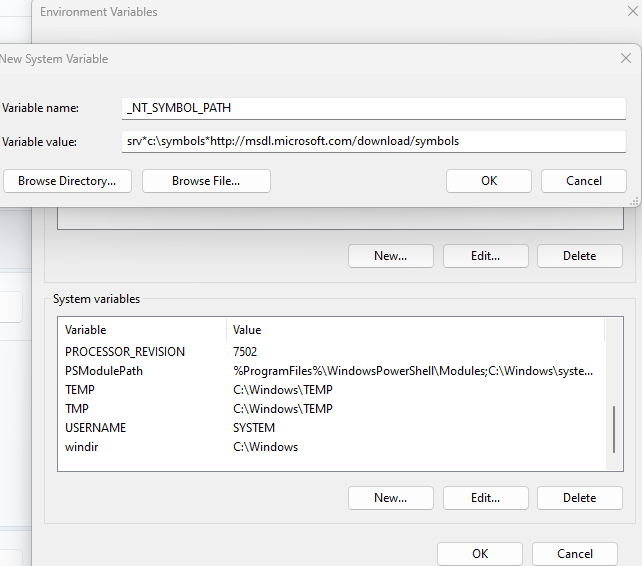
Task: Click Delete button under System variables
Action: [x=580, y=498]
